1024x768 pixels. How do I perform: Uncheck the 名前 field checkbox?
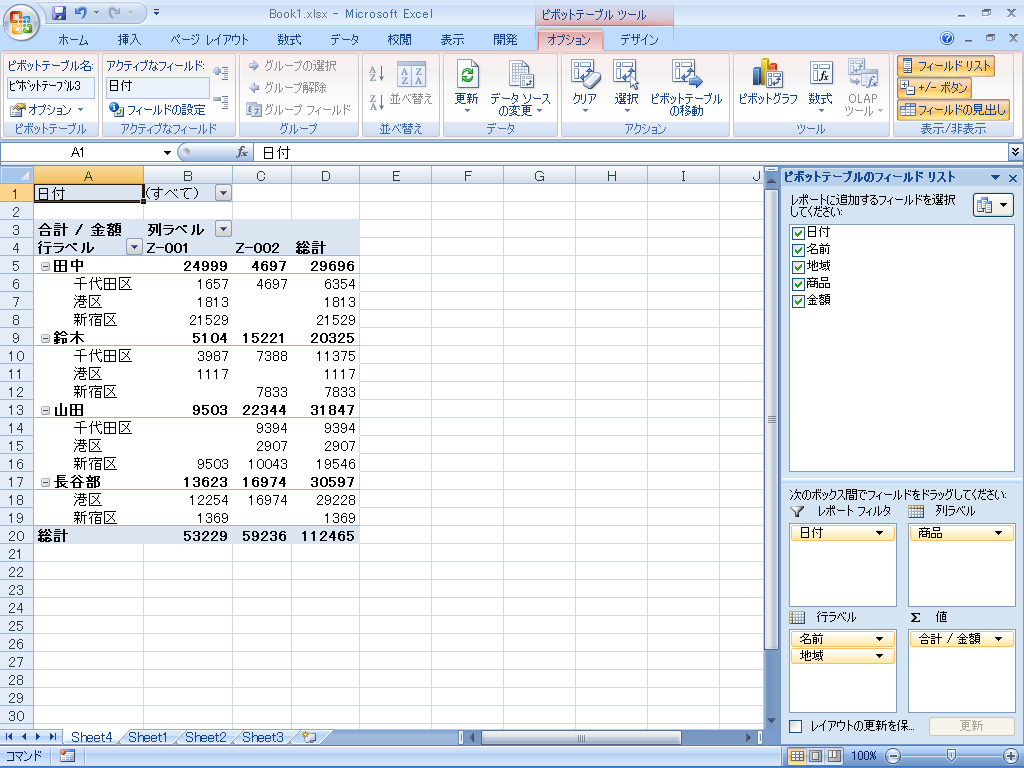[798, 249]
